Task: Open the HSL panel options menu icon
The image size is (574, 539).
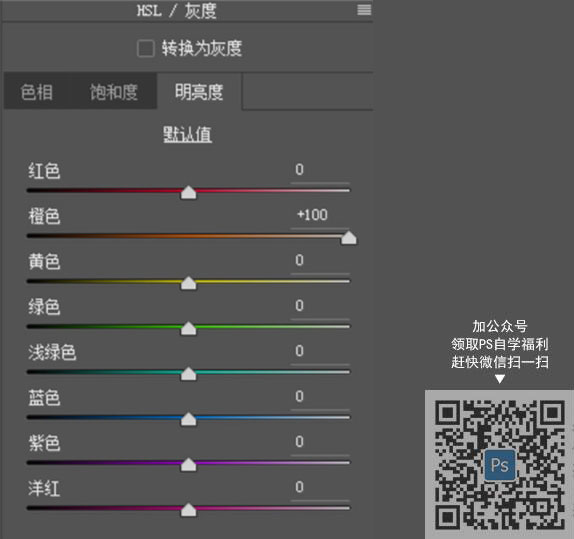Action: pos(364,10)
